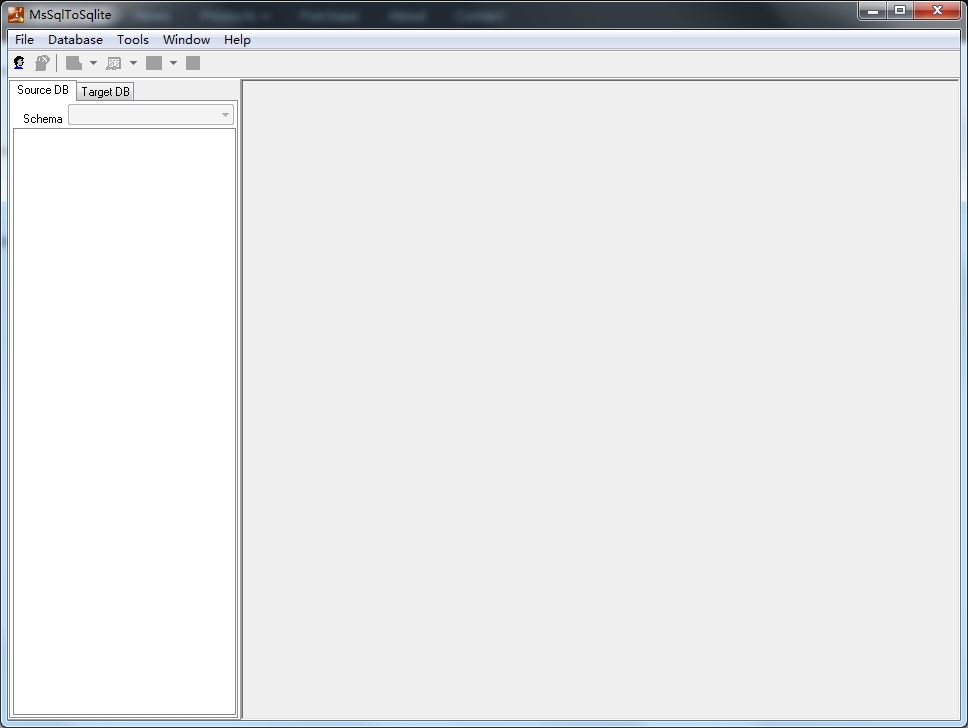This screenshot has height=728, width=968.
Task: Click the table-grid toolbar icon
Action: (114, 63)
